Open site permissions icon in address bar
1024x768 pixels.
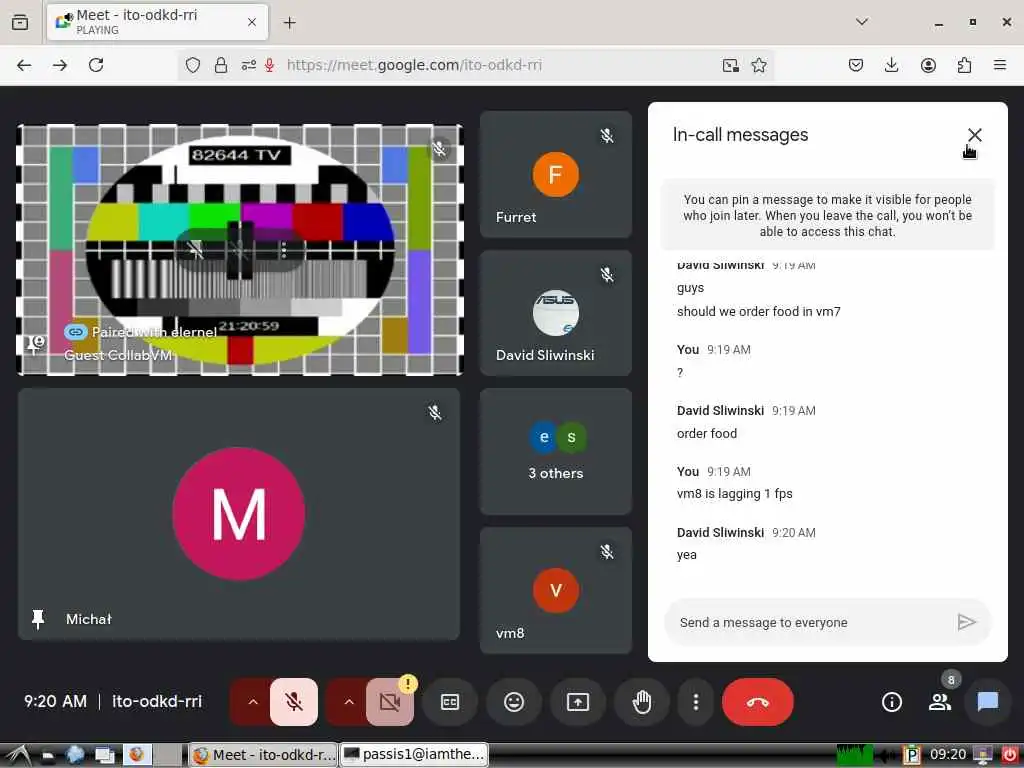point(248,65)
